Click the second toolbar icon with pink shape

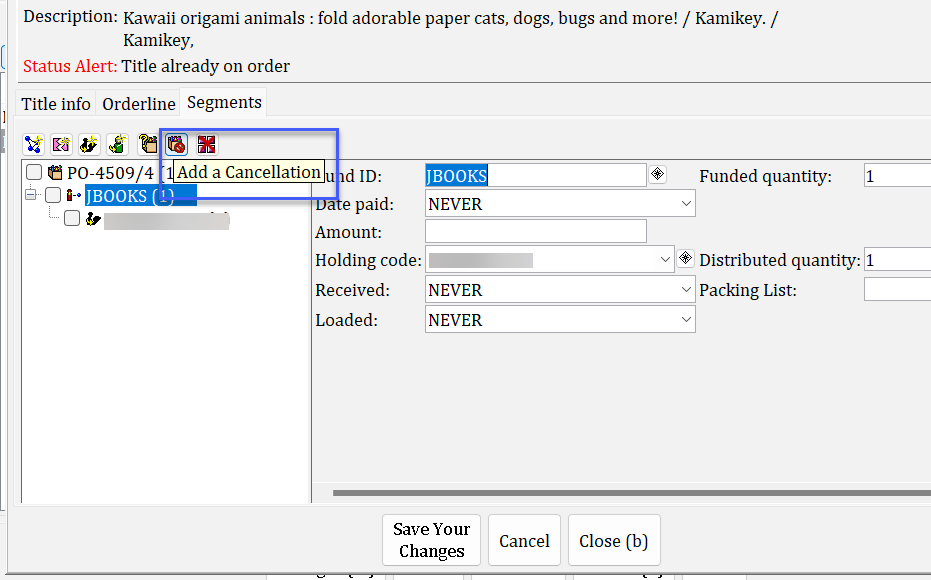(x=61, y=144)
